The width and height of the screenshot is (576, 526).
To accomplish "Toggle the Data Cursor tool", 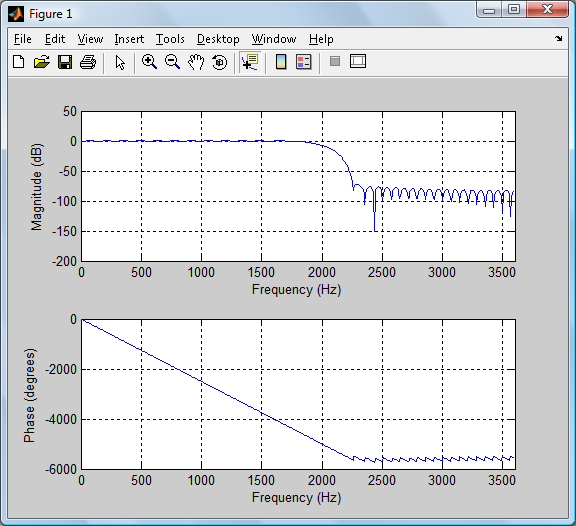I will 250,62.
